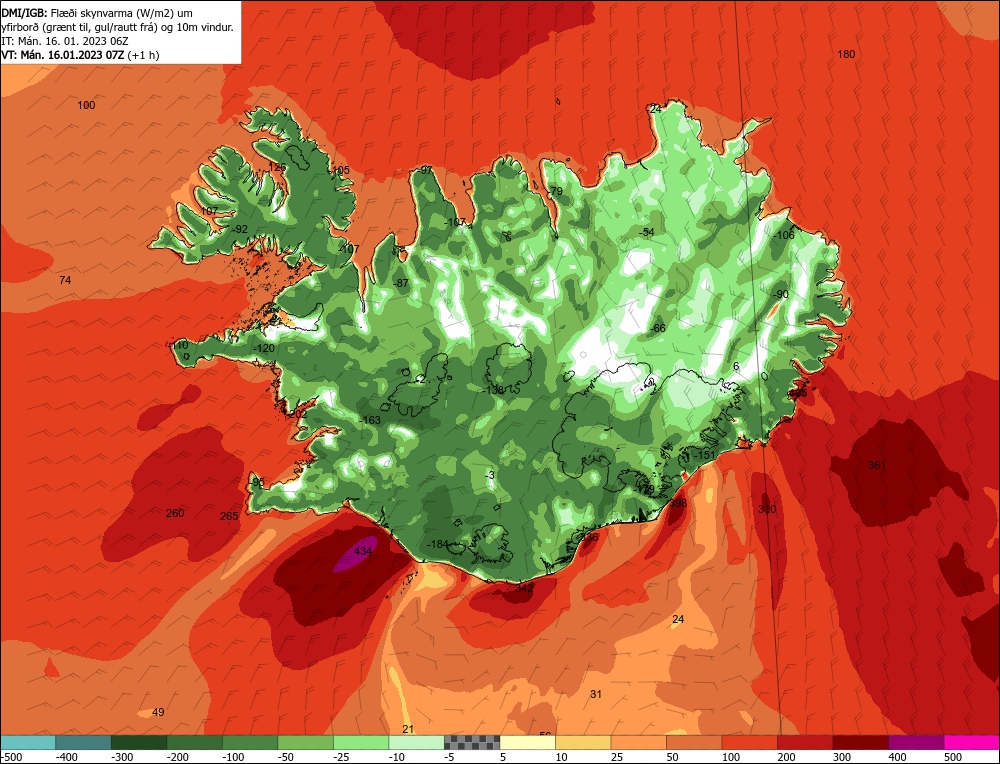
Task: Select the 260 value in the southwest ocean
Action: click(175, 513)
